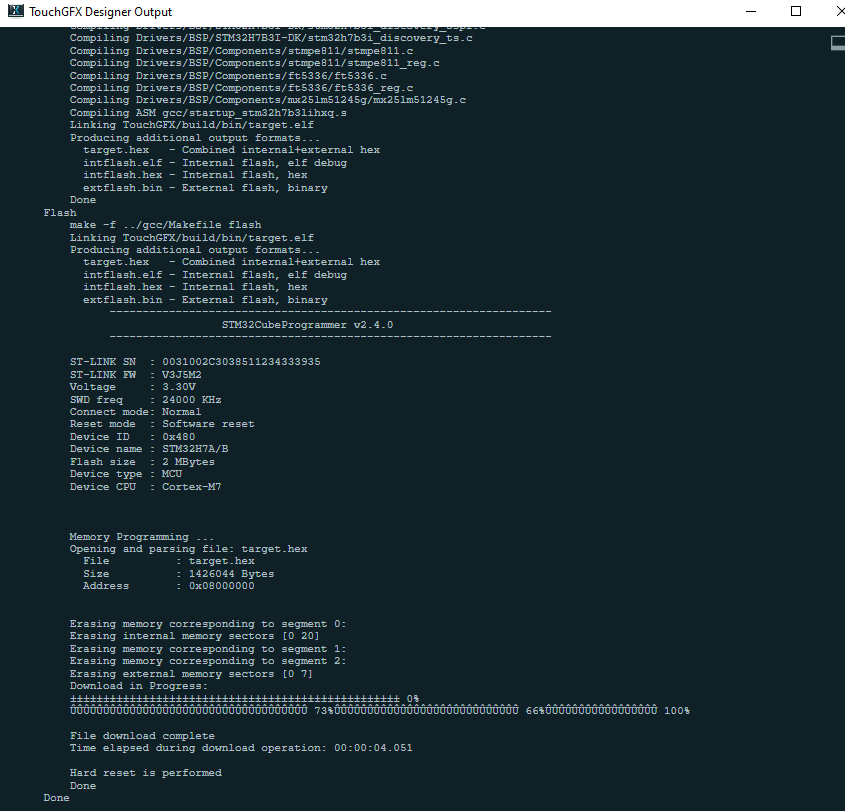This screenshot has width=845, height=811.
Task: Click the 'STM32CubeProgrammer v2.4.0' banner text
Action: 307,325
